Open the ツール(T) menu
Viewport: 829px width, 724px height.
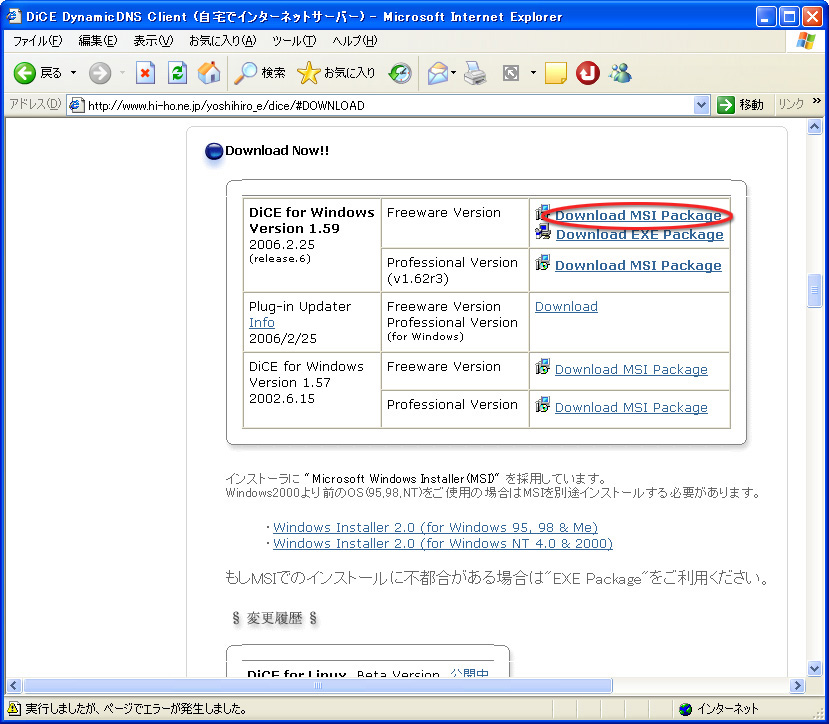point(294,41)
